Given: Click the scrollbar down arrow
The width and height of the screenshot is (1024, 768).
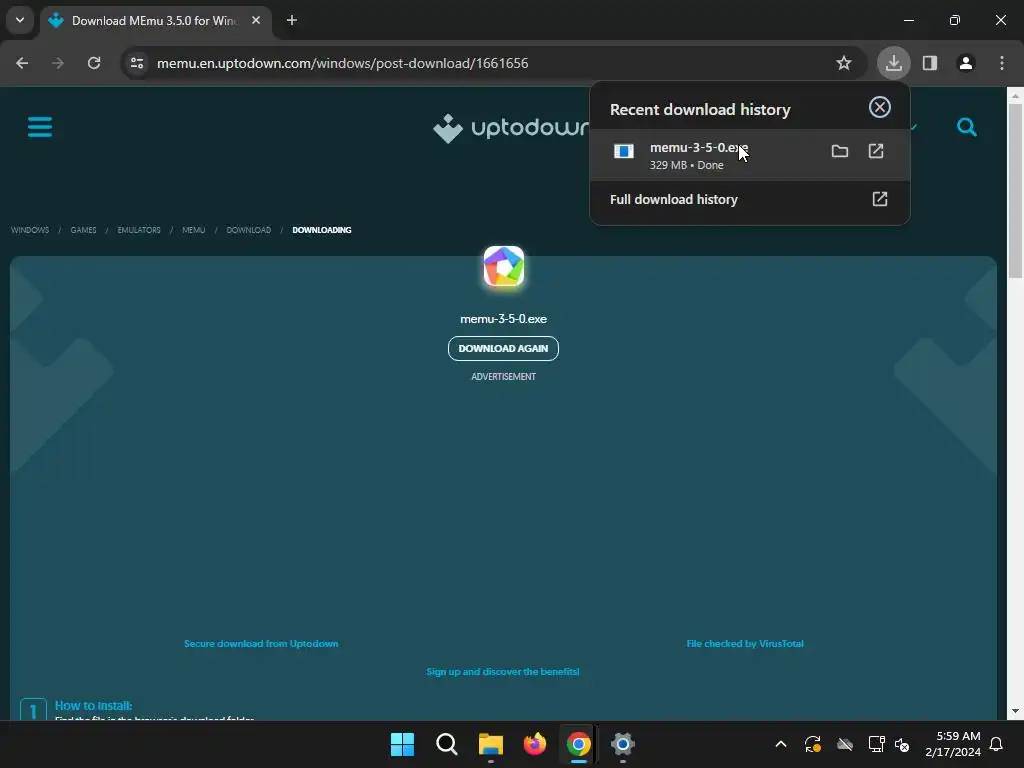Looking at the screenshot, I should point(1015,711).
